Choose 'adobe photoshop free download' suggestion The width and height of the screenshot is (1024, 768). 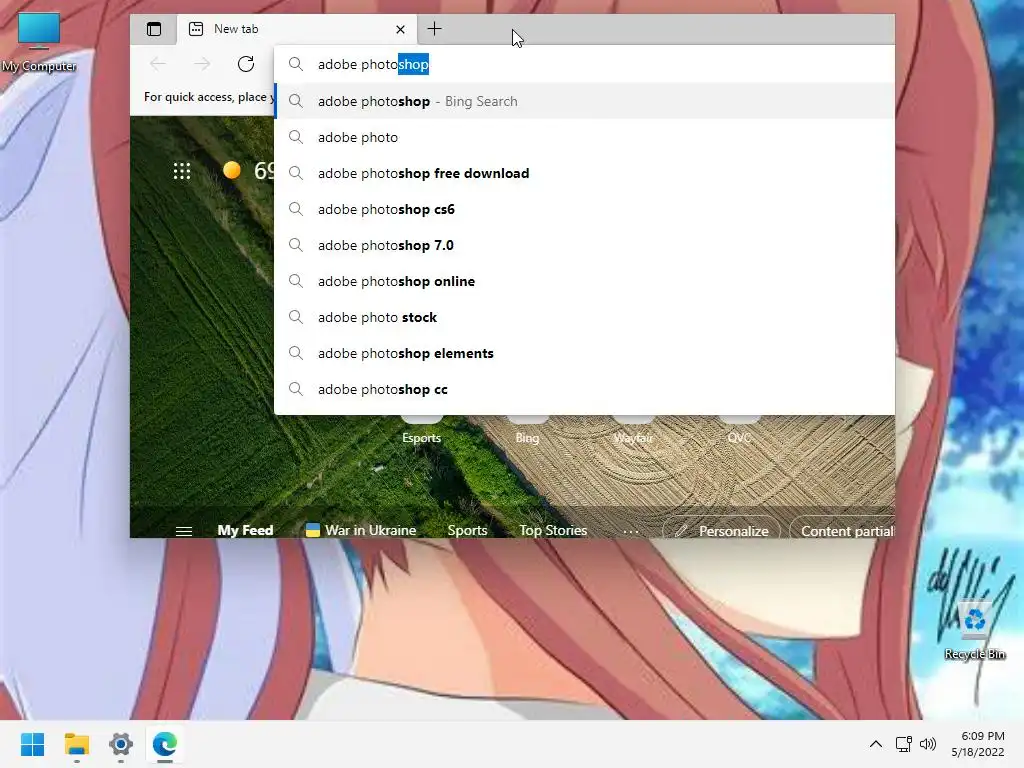tap(584, 173)
